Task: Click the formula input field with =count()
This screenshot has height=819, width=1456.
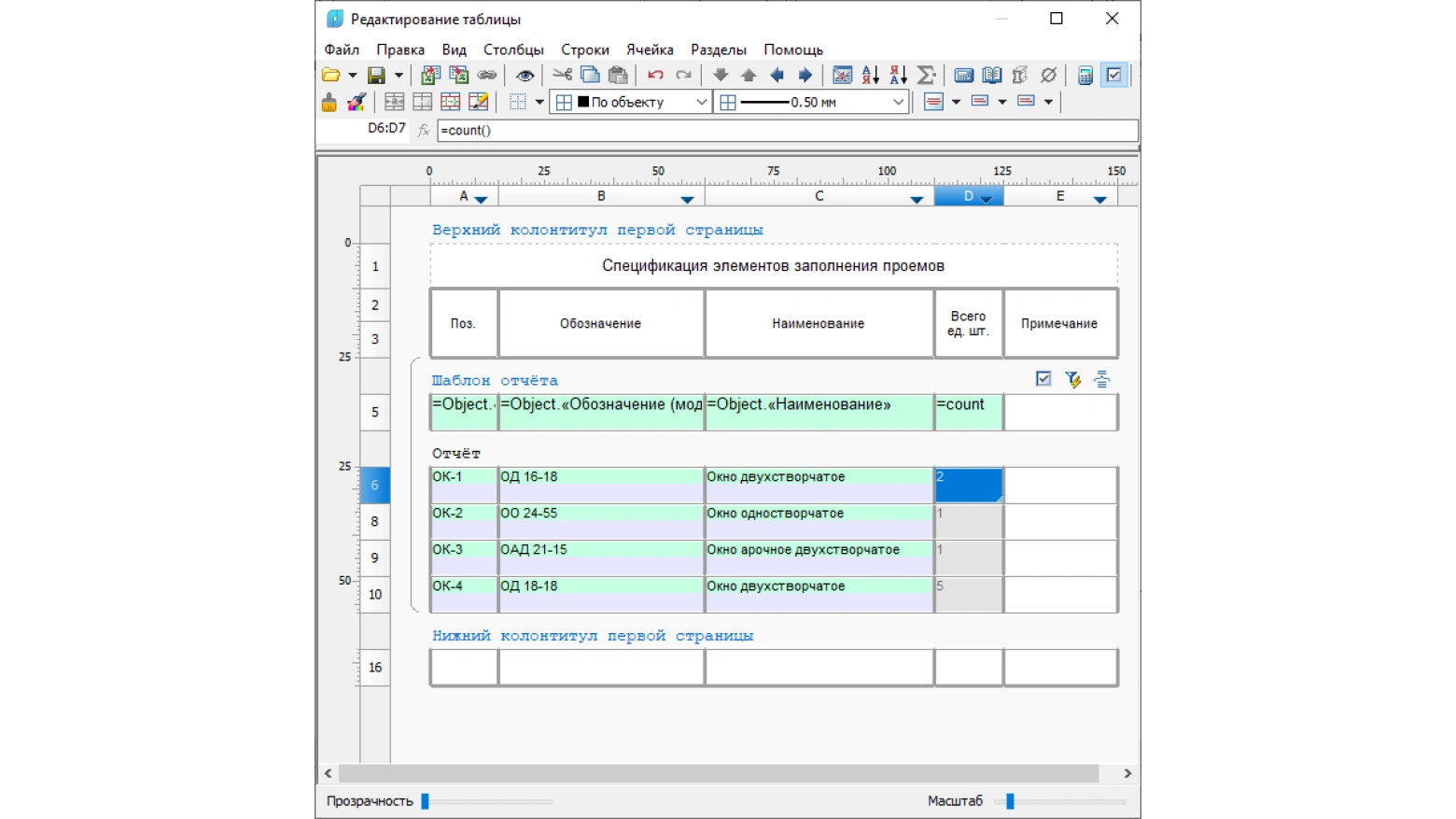Action: (787, 131)
